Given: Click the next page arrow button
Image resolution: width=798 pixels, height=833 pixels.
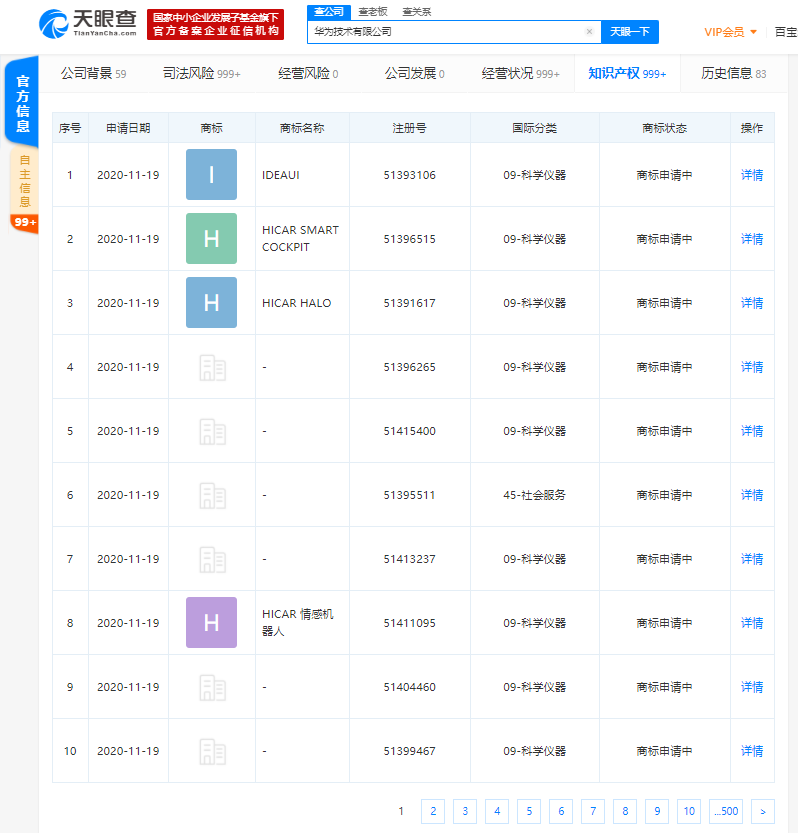Looking at the screenshot, I should pyautogui.click(x=762, y=811).
